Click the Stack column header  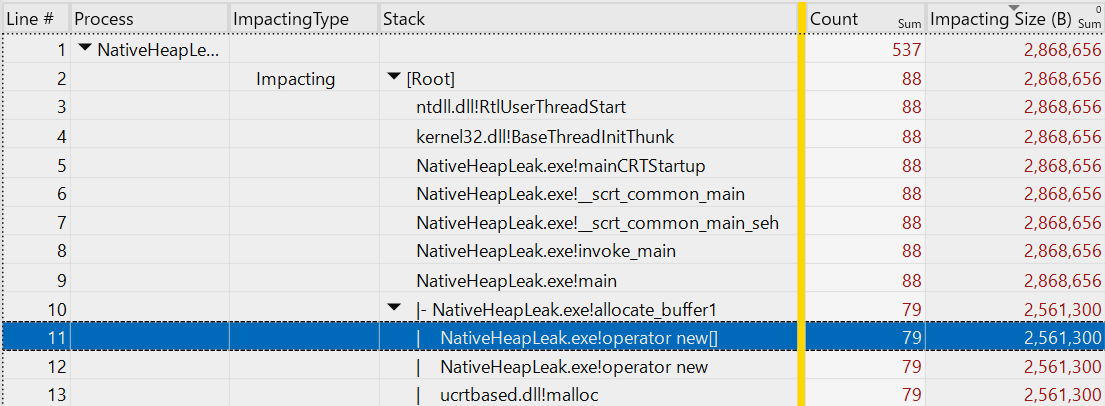(x=404, y=18)
